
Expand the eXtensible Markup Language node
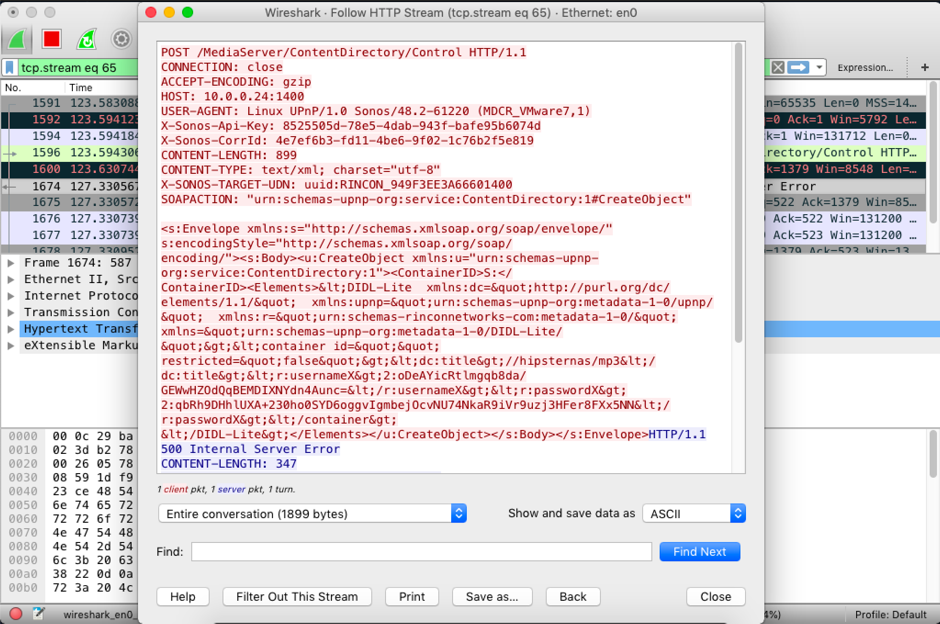[11, 345]
